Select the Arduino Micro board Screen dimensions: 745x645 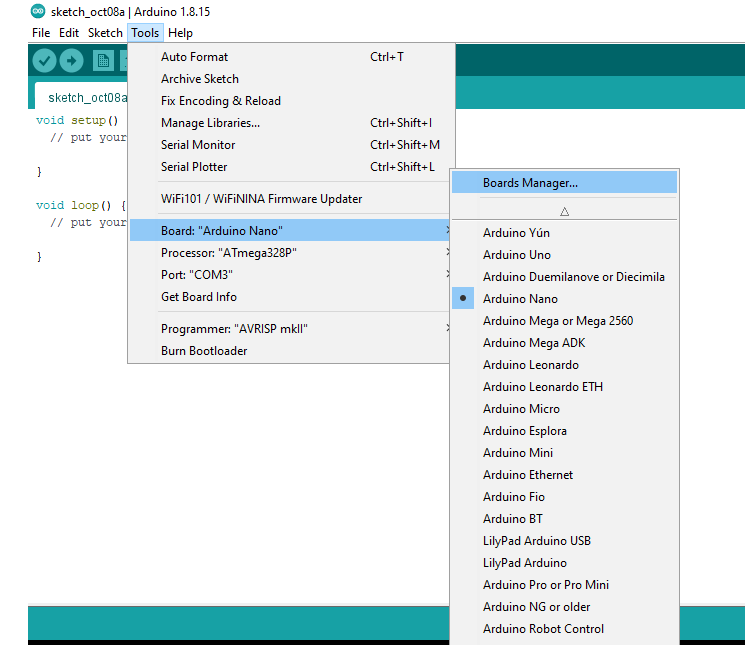(564, 408)
